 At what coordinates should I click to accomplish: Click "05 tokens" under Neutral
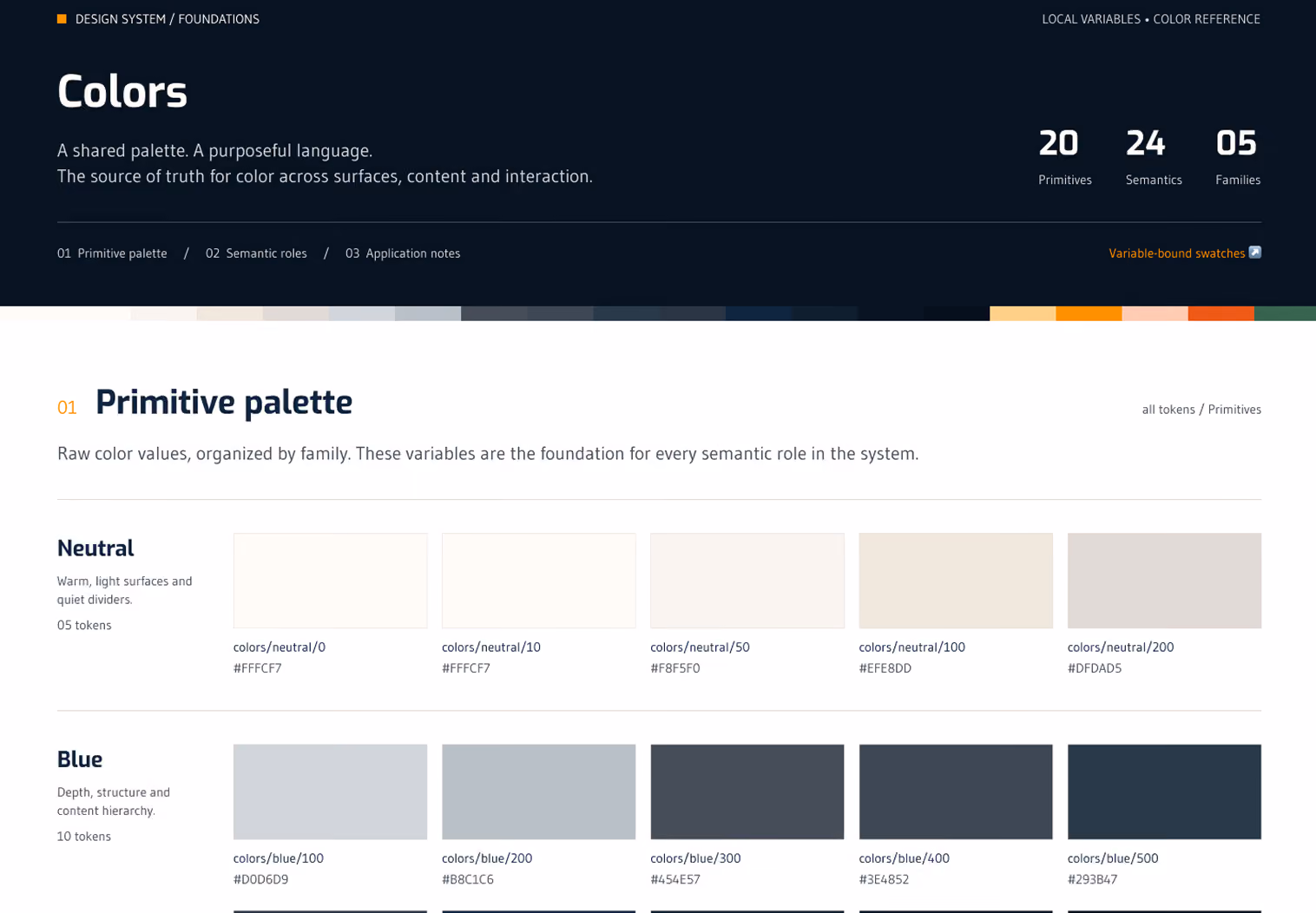(84, 625)
